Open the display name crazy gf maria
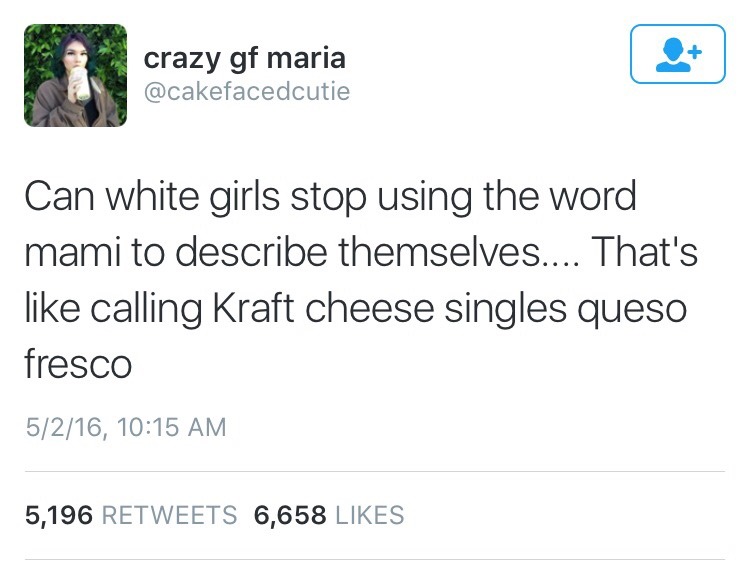Viewport: 750px width, 561px height. 244,58
